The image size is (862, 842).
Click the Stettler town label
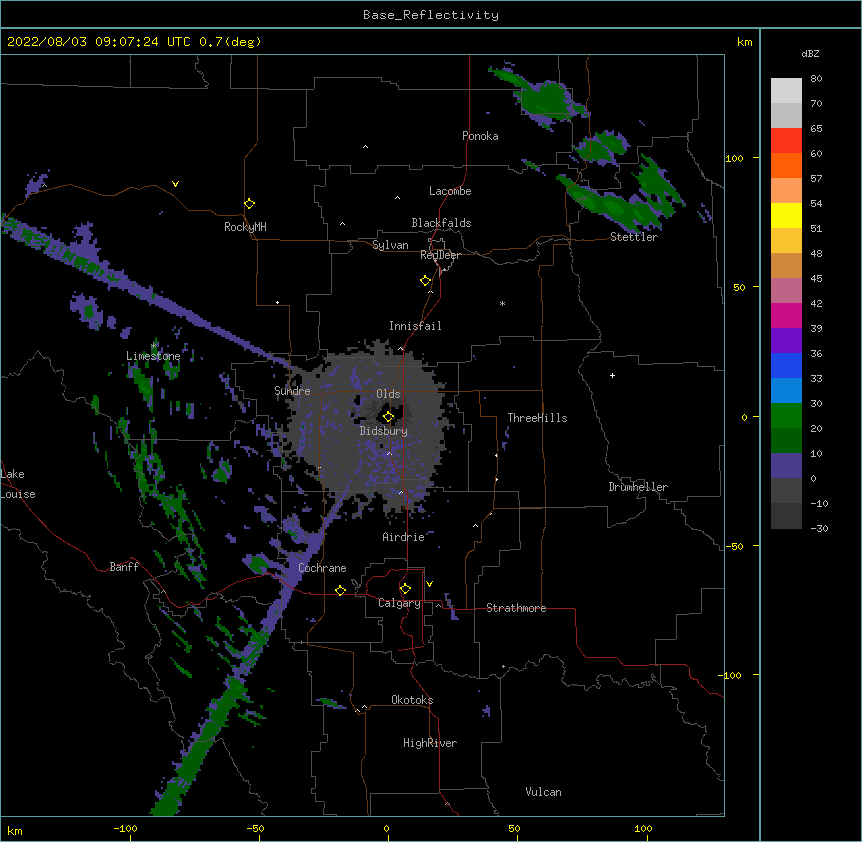click(x=634, y=237)
